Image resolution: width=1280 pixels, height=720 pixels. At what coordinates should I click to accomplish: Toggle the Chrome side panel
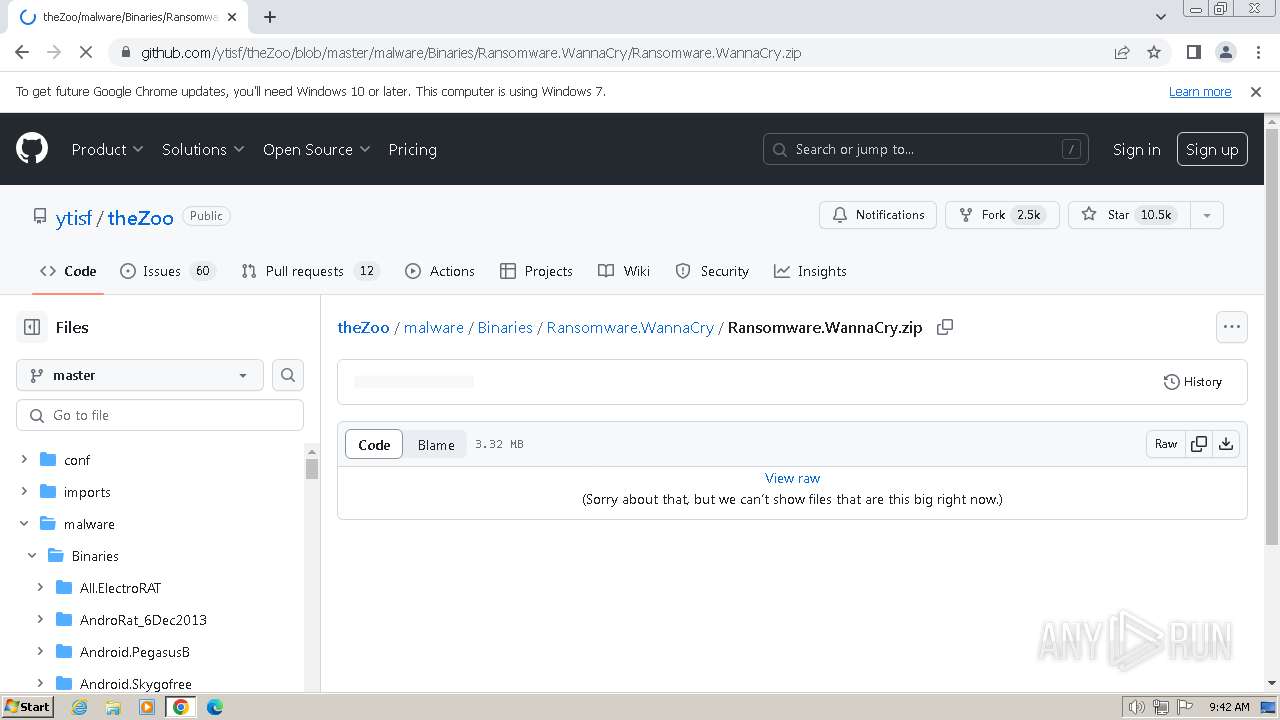click(x=1193, y=52)
